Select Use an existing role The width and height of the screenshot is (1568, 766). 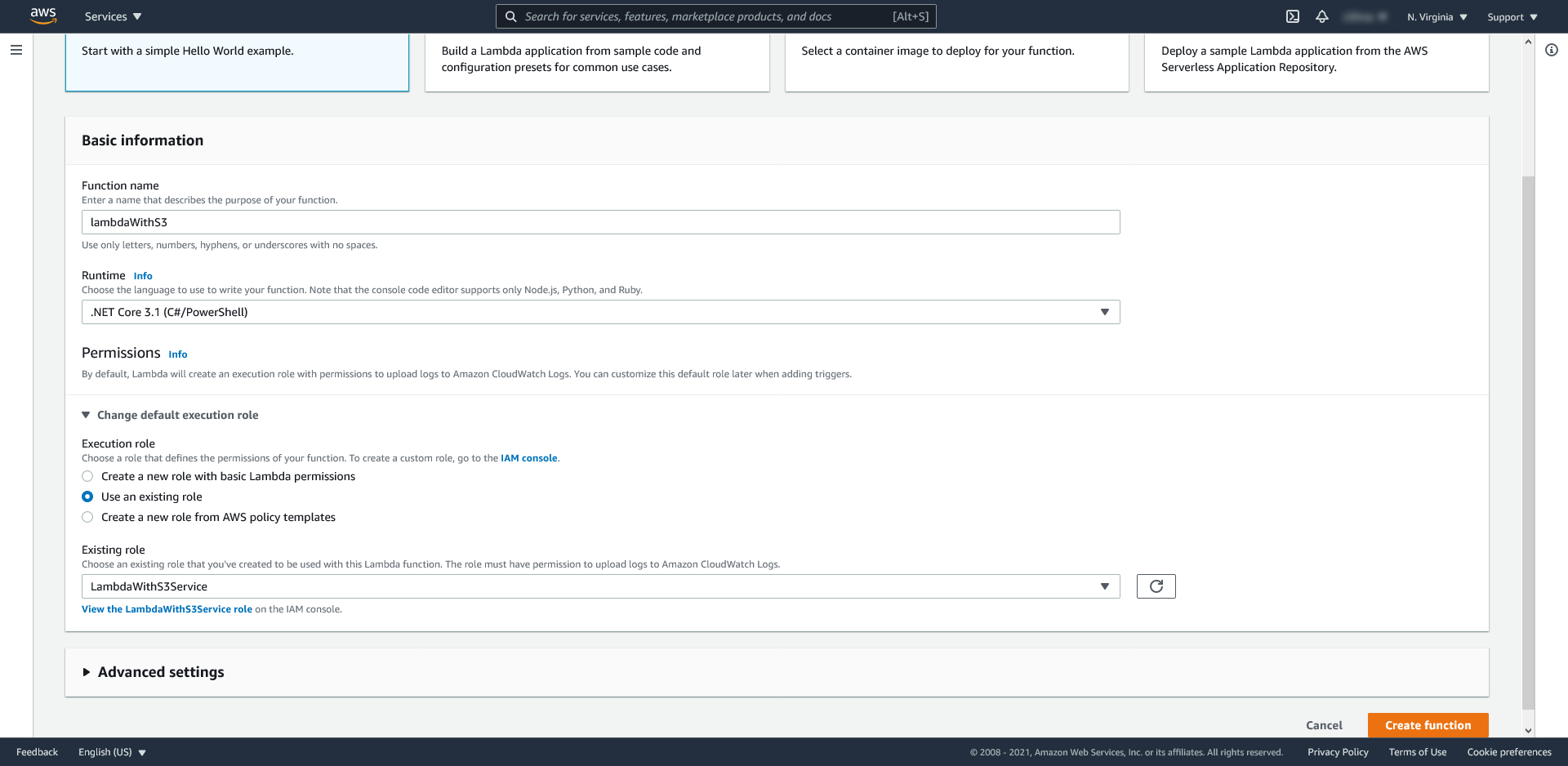point(87,497)
